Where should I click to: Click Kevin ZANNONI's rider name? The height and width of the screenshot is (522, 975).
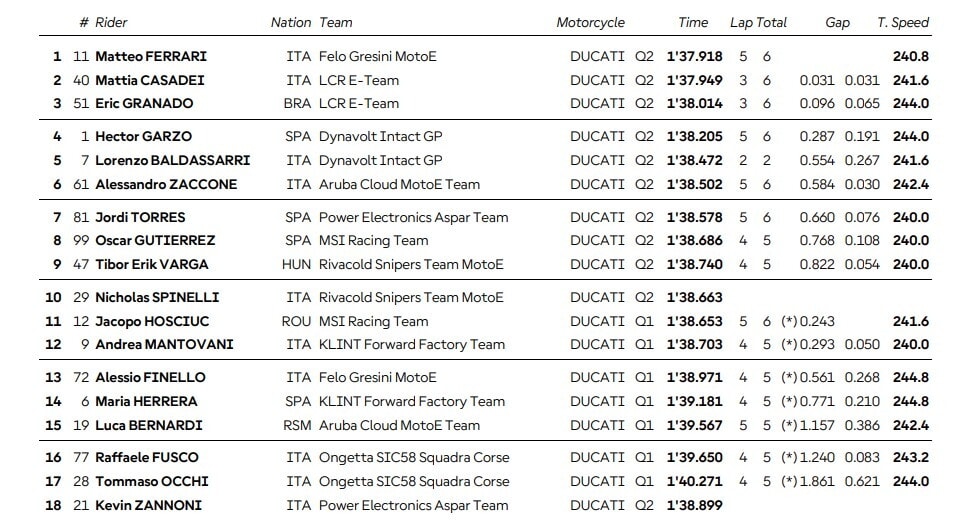pos(148,505)
